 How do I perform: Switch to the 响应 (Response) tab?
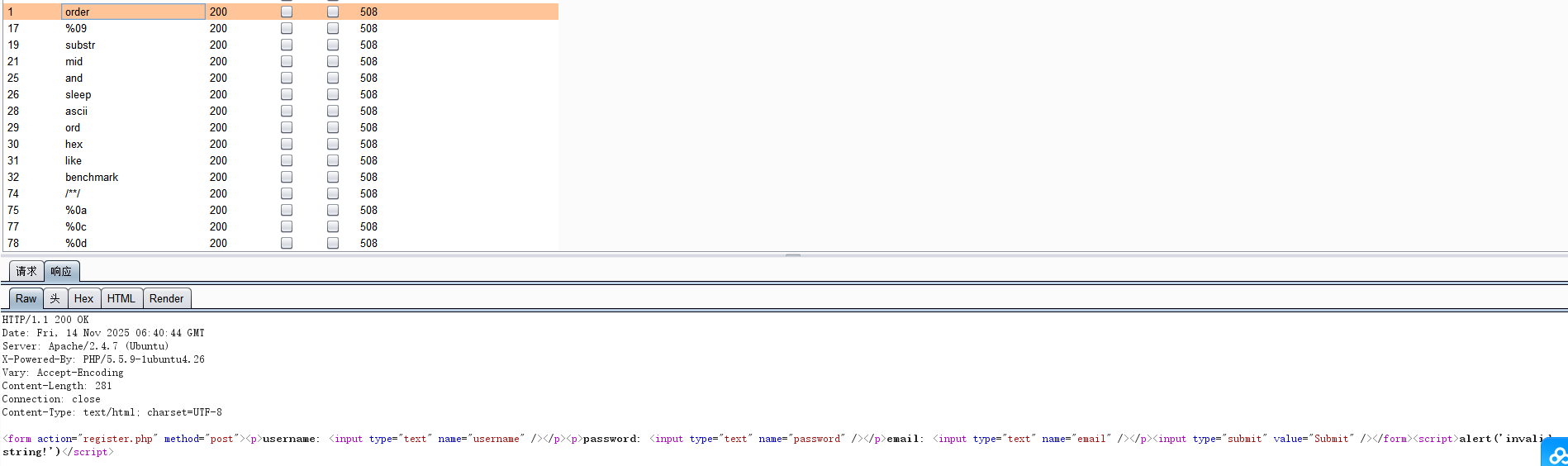click(x=61, y=271)
